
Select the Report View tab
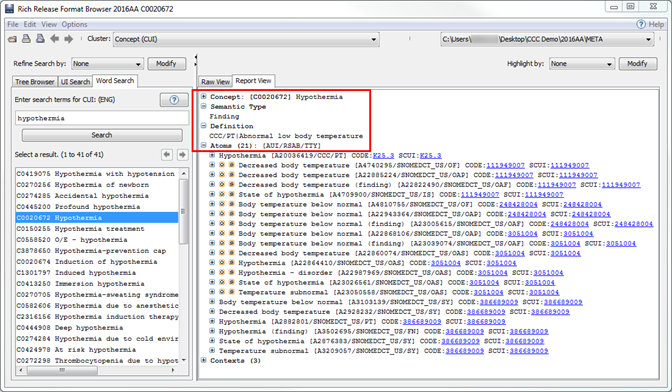click(254, 81)
